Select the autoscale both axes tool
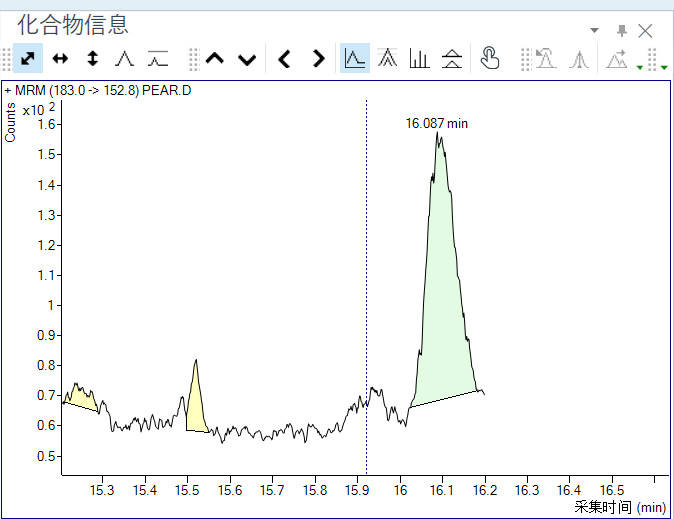The image size is (674, 519). pos(28,58)
